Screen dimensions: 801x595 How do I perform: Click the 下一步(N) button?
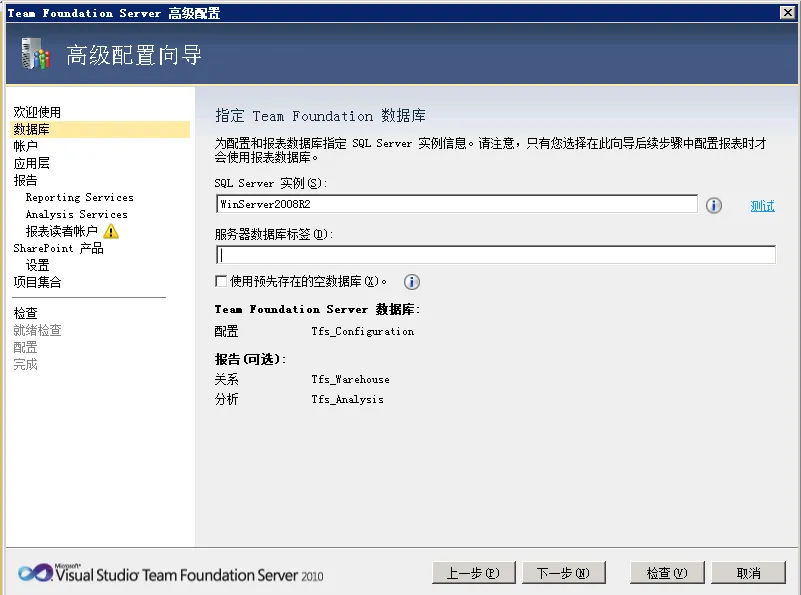click(563, 573)
